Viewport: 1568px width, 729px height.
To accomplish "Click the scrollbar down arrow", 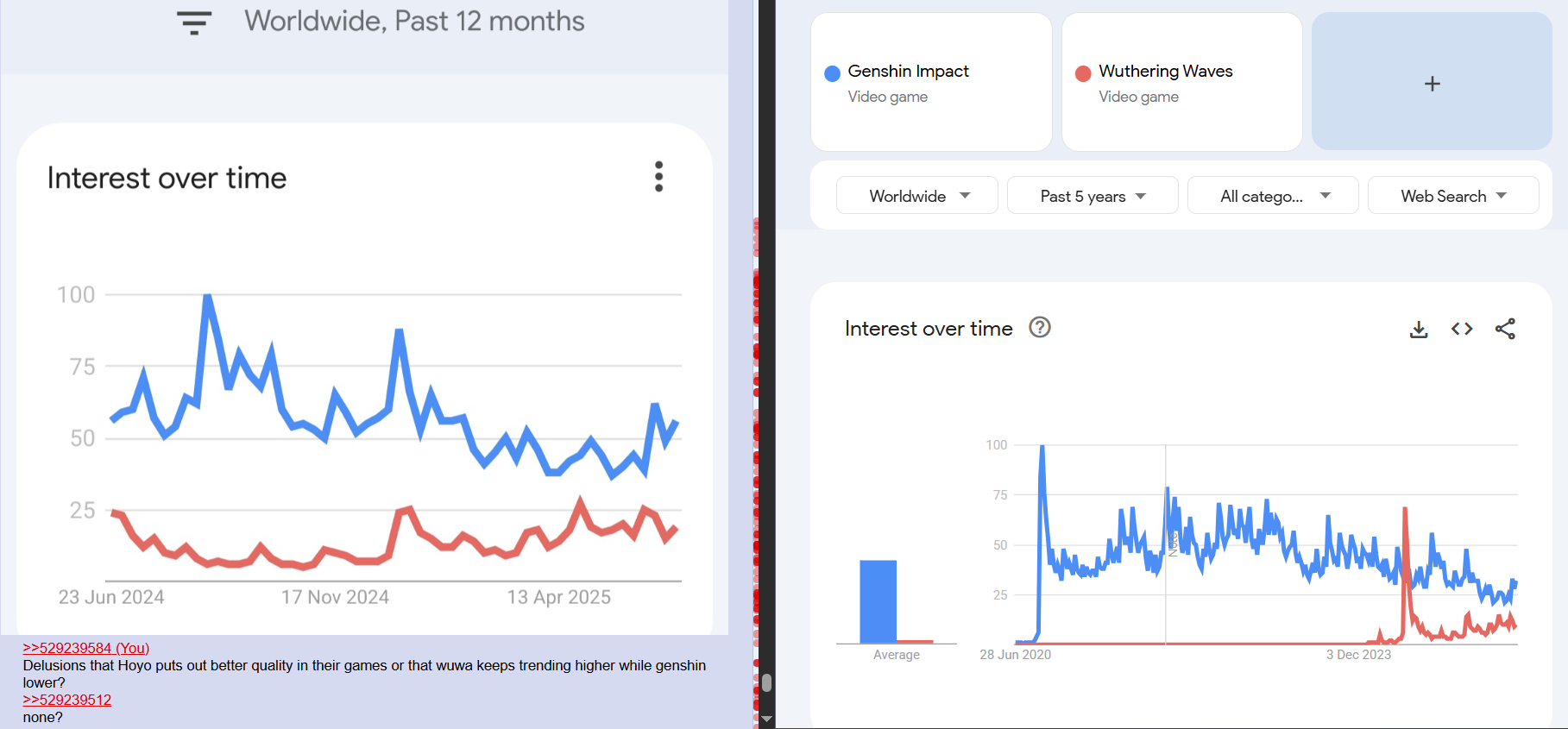I will [766, 719].
